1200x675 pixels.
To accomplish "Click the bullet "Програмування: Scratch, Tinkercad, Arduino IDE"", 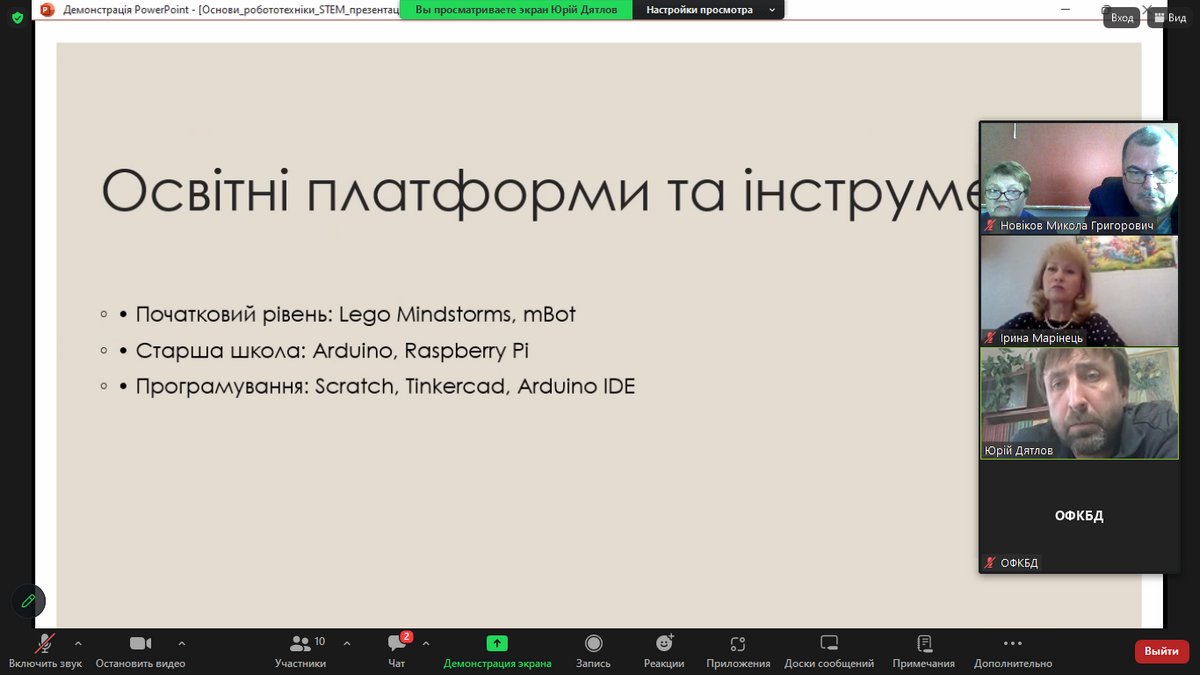I will [x=386, y=386].
